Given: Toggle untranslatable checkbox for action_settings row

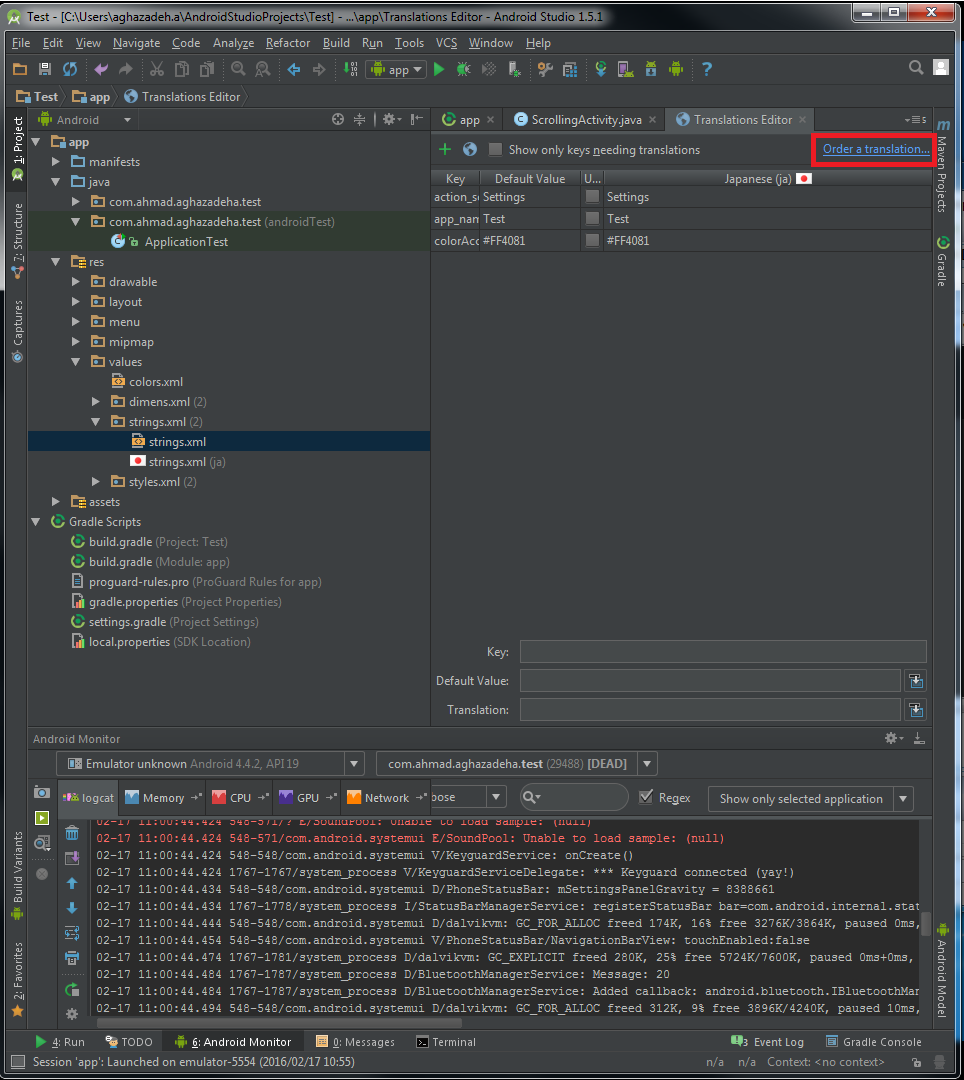Looking at the screenshot, I should (x=591, y=197).
